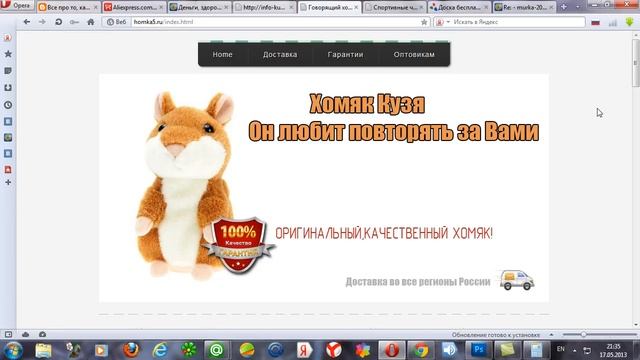
Task: Switch to the 'Спортивные ч...' tab
Action: pos(394,7)
